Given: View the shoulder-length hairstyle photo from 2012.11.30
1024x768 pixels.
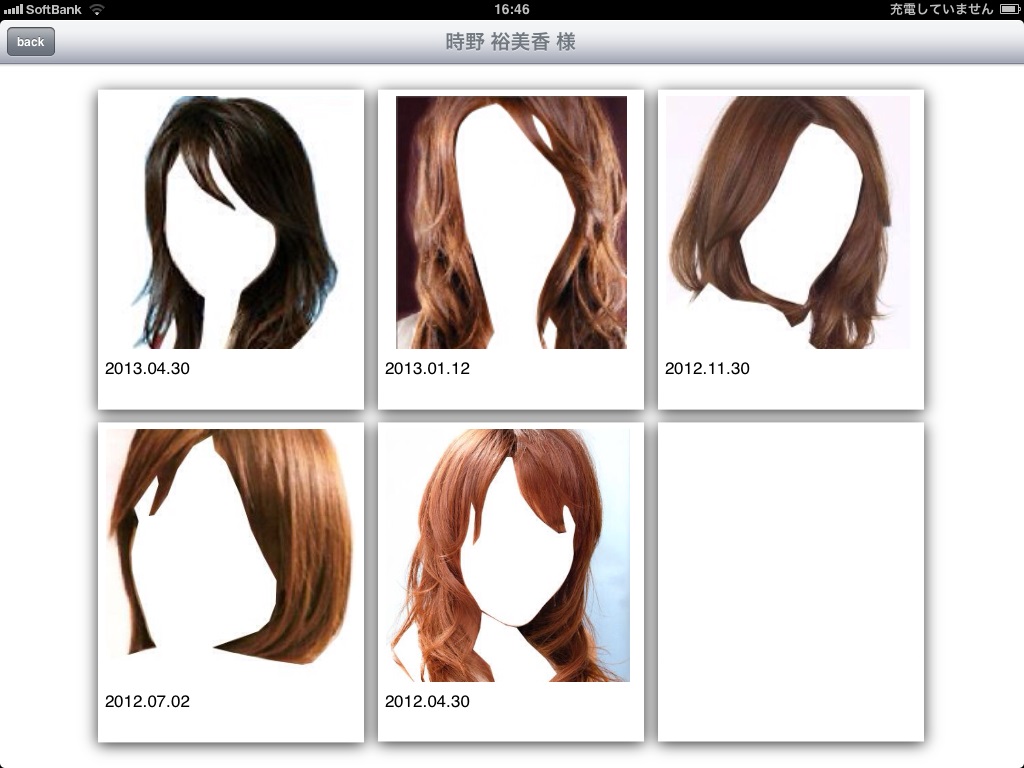Looking at the screenshot, I should [x=788, y=222].
